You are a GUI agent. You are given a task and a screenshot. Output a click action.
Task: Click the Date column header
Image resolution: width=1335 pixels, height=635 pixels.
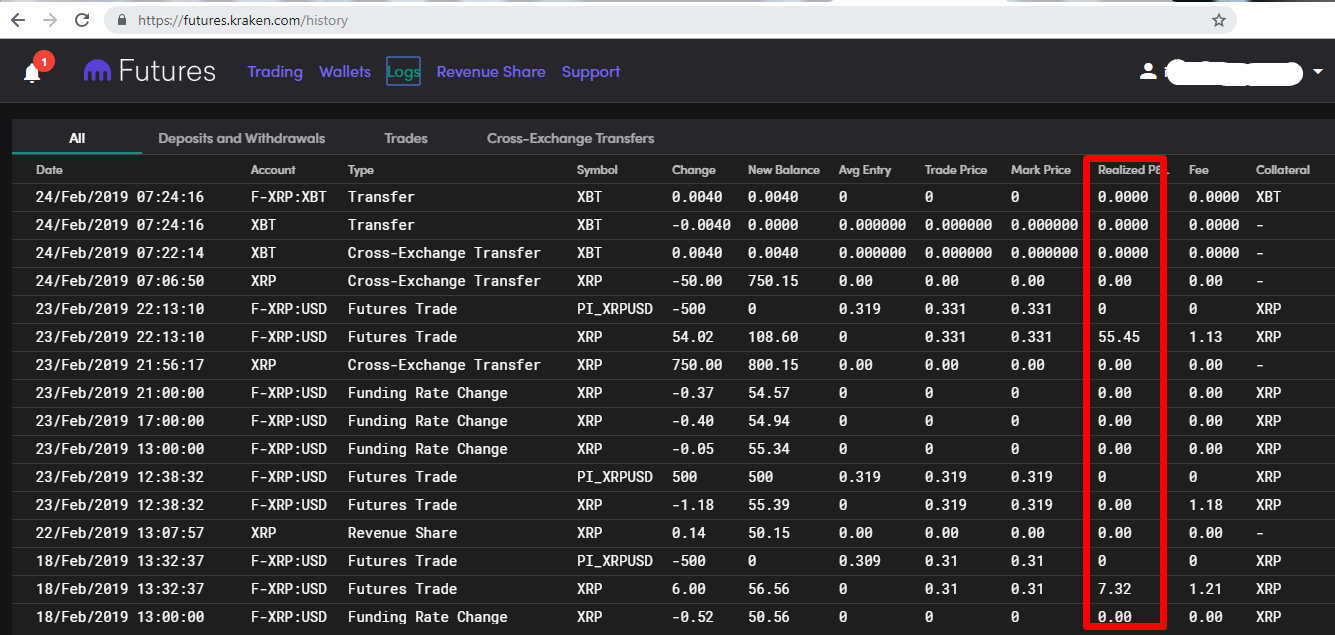pyautogui.click(x=48, y=170)
